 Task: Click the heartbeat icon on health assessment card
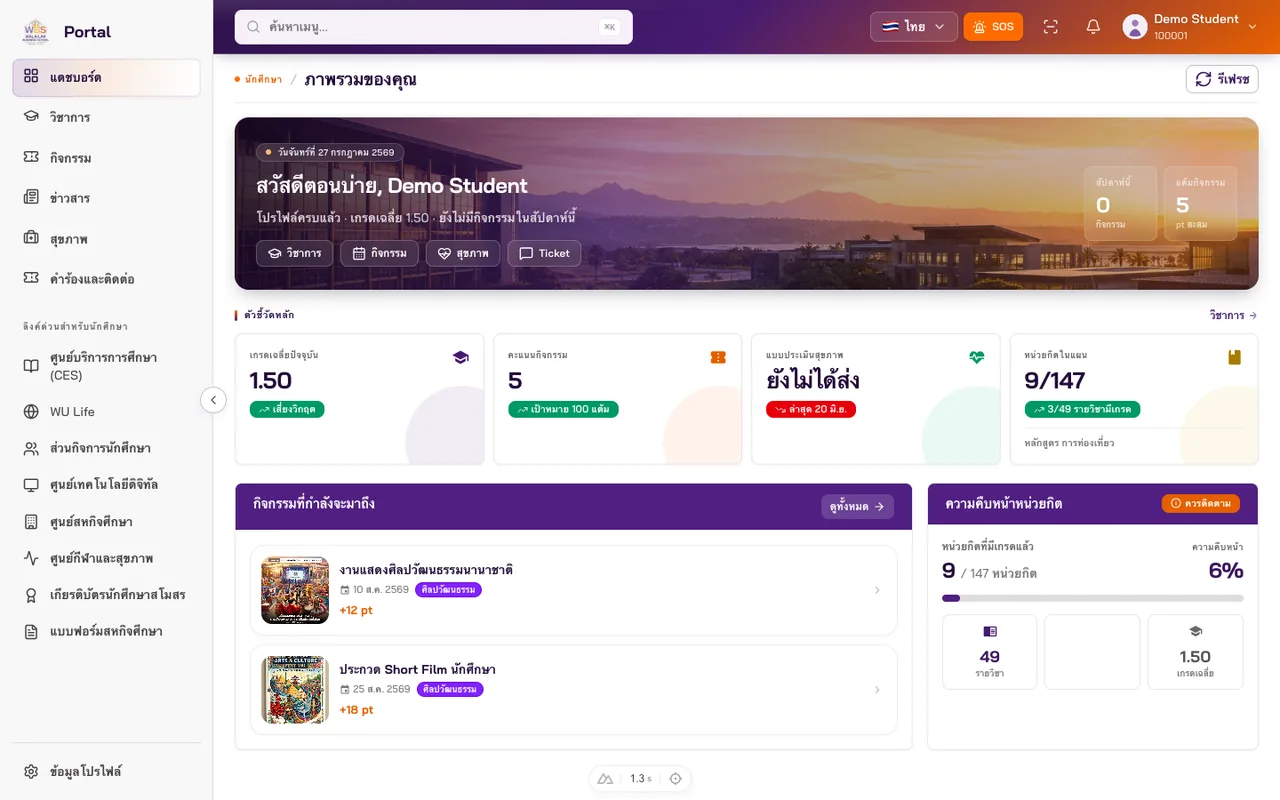(x=976, y=357)
